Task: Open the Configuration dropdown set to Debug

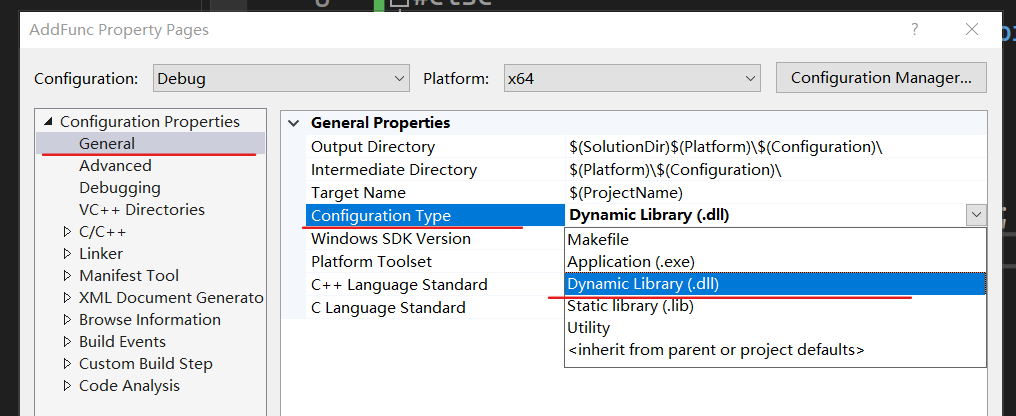Action: click(281, 78)
